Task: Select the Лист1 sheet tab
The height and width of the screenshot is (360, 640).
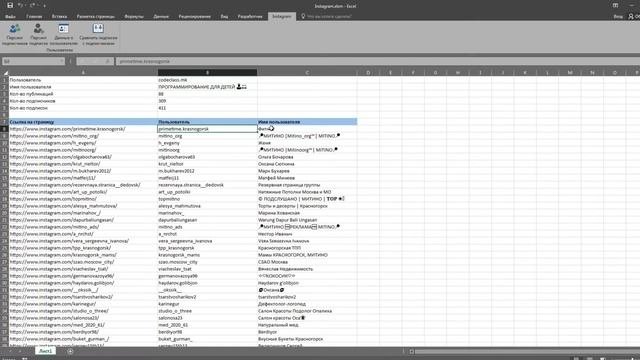Action: [x=45, y=351]
